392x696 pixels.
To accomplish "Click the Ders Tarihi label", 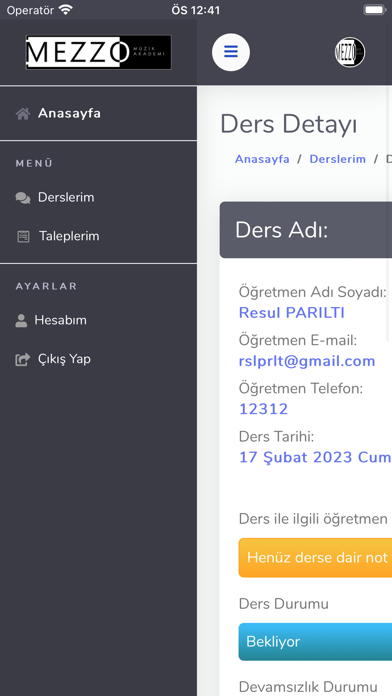I will [x=276, y=437].
